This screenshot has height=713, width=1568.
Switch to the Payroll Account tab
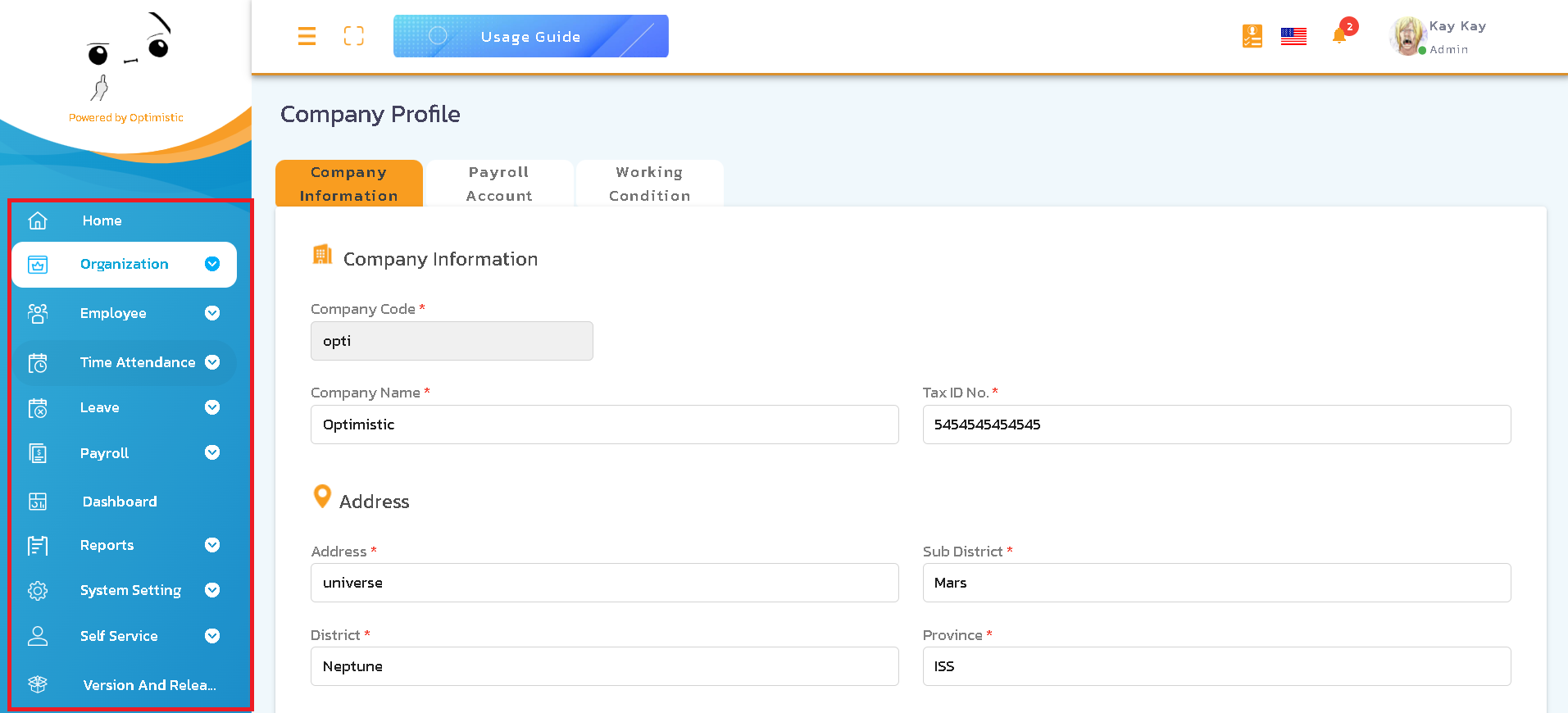[499, 184]
